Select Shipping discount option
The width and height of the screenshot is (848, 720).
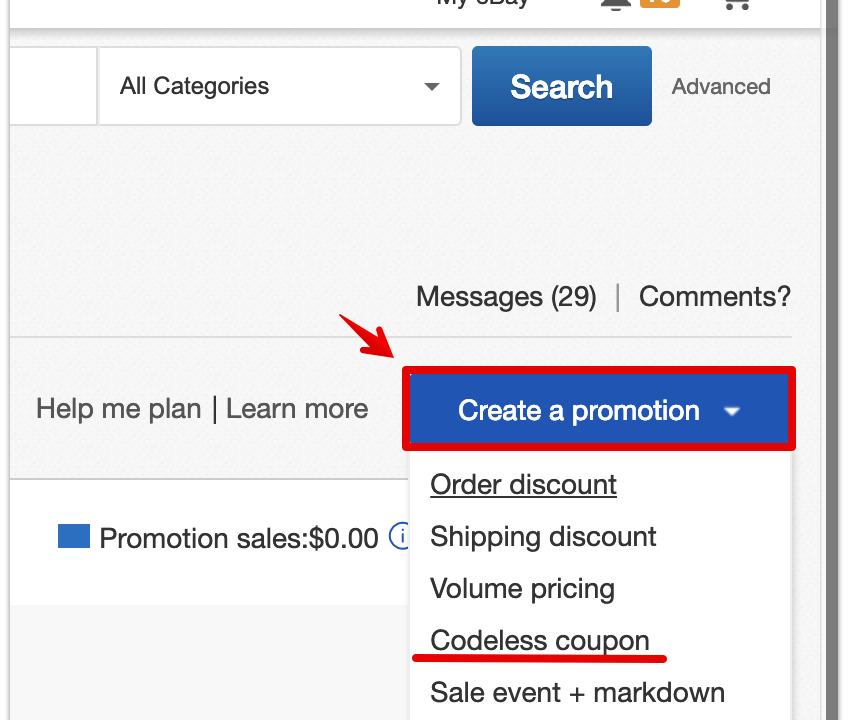(543, 537)
